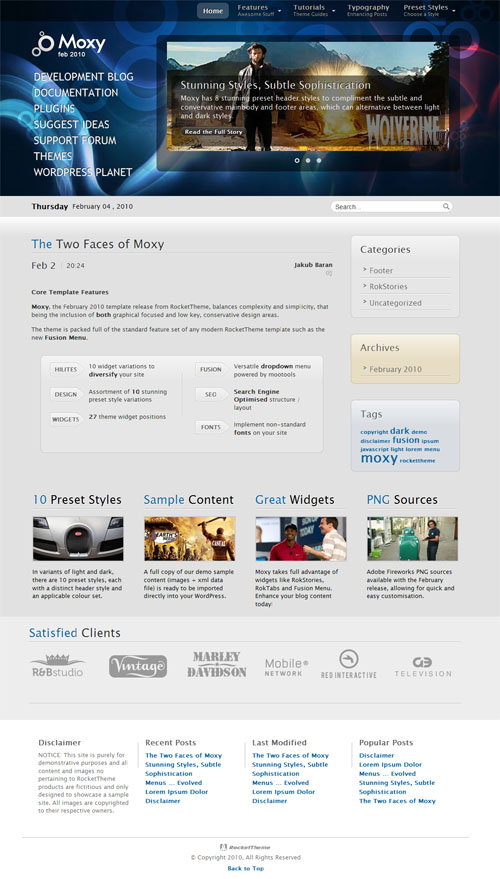The height and width of the screenshot is (879, 500).
Task: Open the February 2010 archive
Action: tap(395, 369)
